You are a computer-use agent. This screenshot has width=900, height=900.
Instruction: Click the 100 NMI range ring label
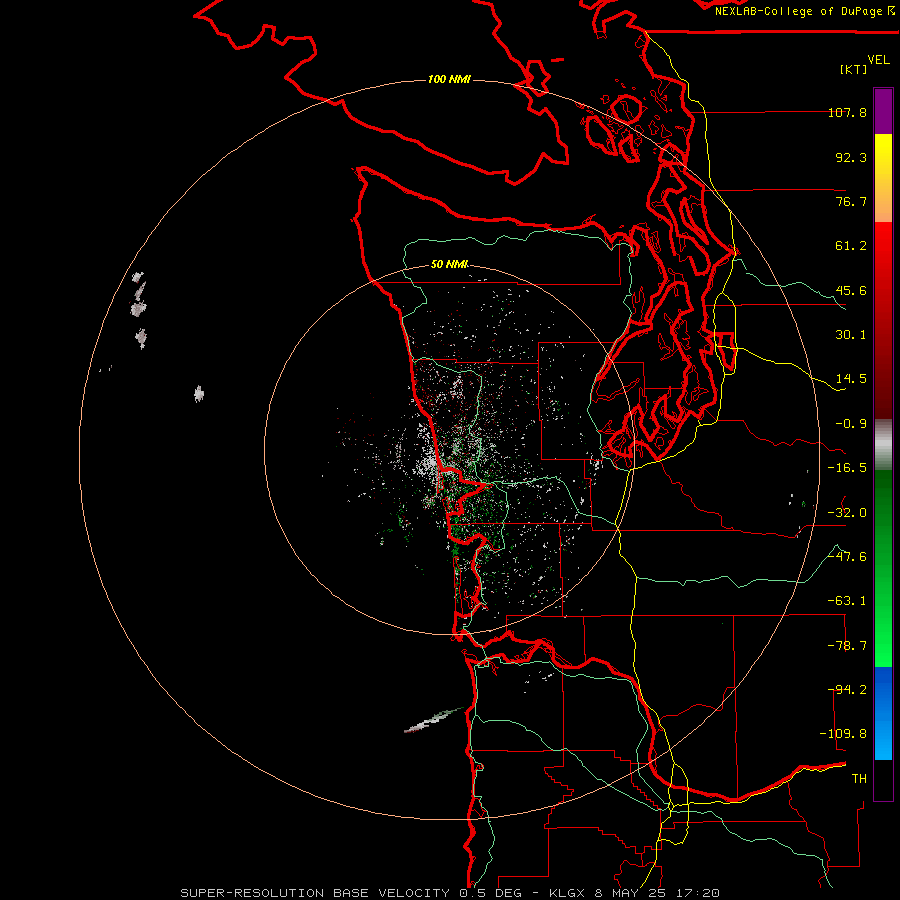coord(449,79)
